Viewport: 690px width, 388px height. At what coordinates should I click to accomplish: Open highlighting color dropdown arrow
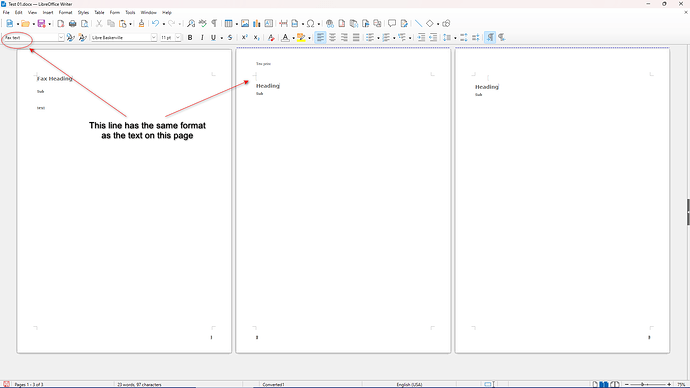point(309,38)
